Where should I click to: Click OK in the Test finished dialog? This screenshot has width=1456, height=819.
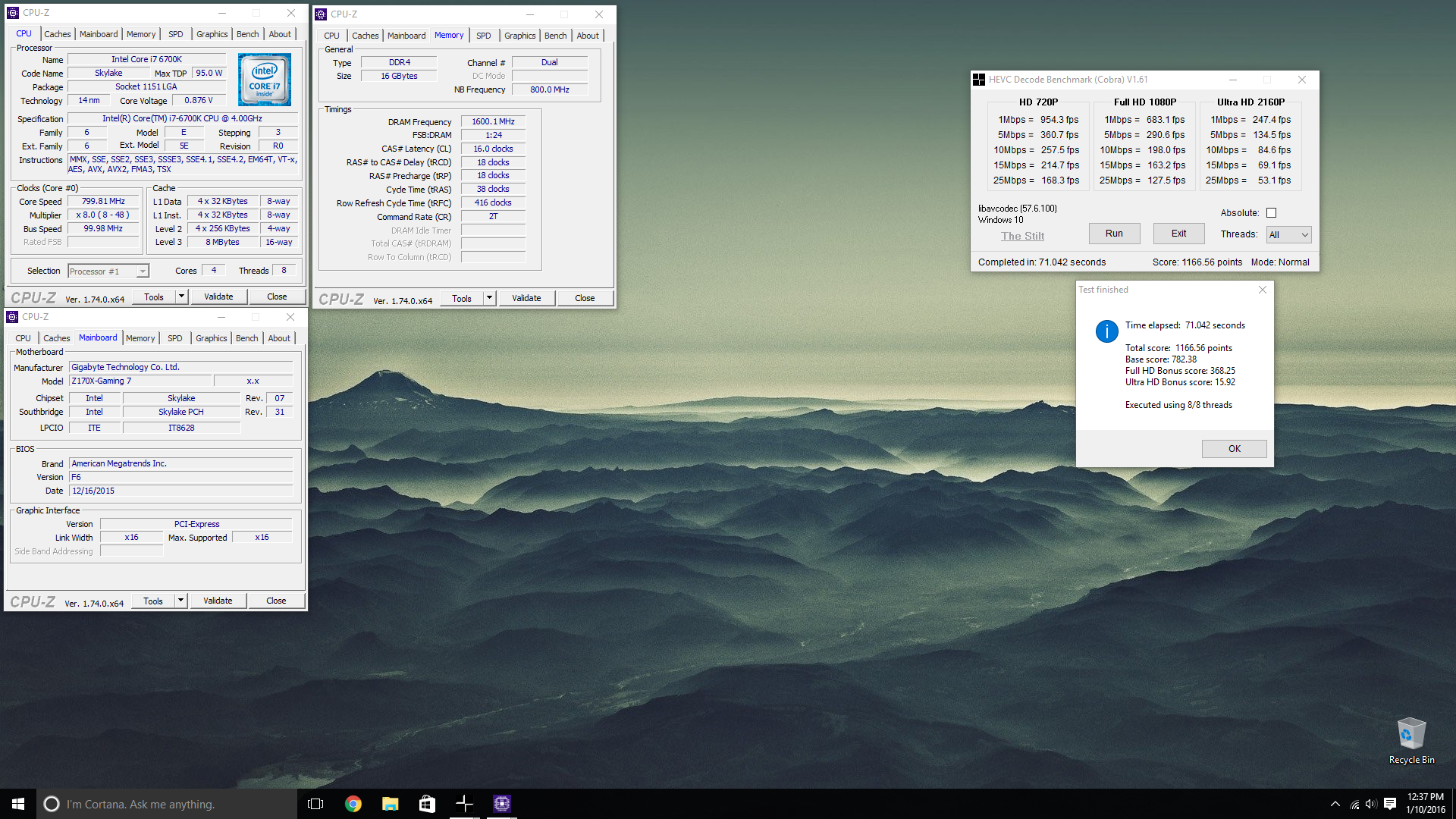(1234, 449)
